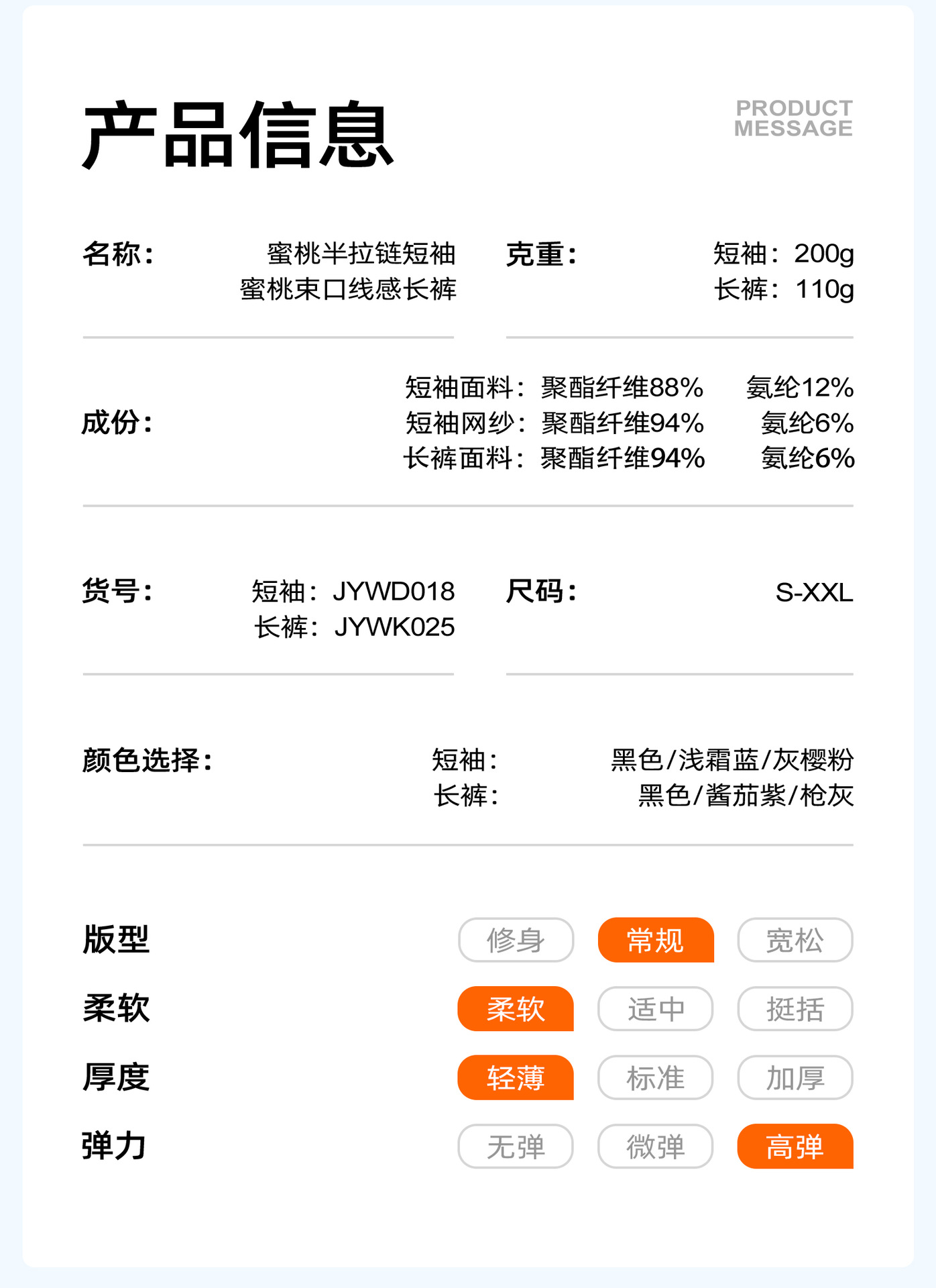
Task: Select the 挺括 softness option
Action: click(795, 1009)
